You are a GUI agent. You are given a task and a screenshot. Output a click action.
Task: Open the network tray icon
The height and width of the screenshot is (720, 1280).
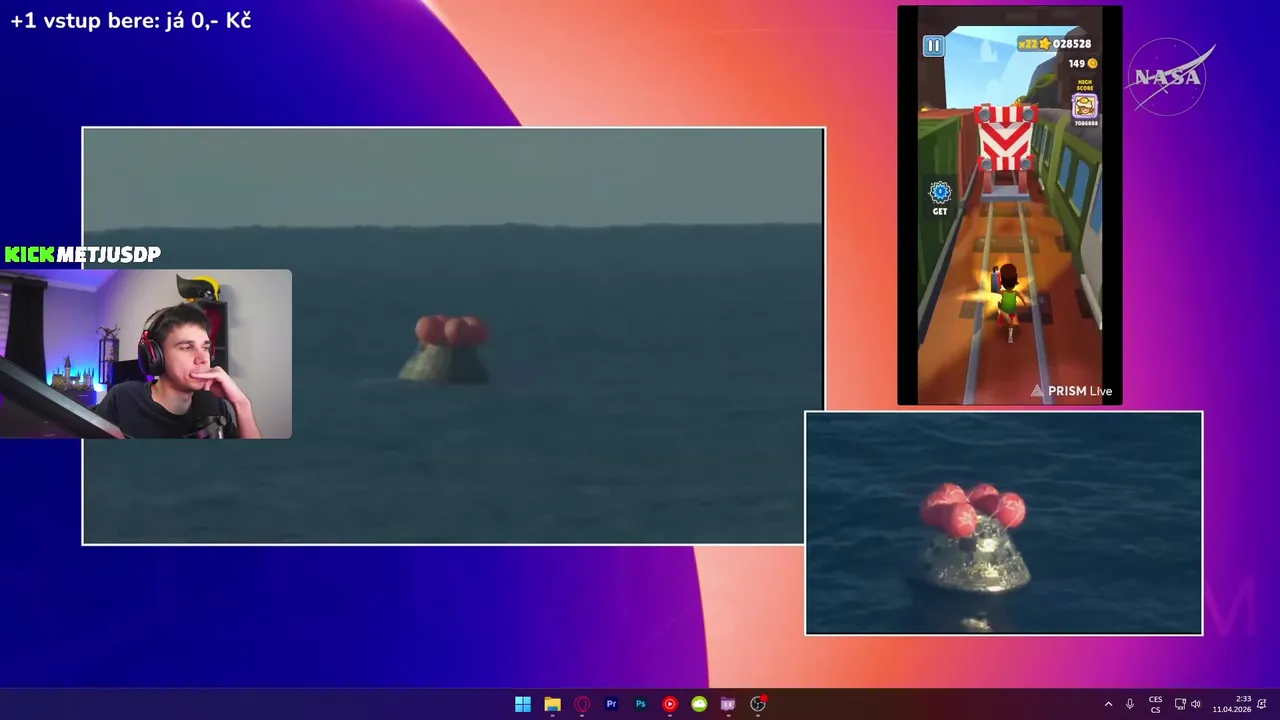pyautogui.click(x=1180, y=704)
